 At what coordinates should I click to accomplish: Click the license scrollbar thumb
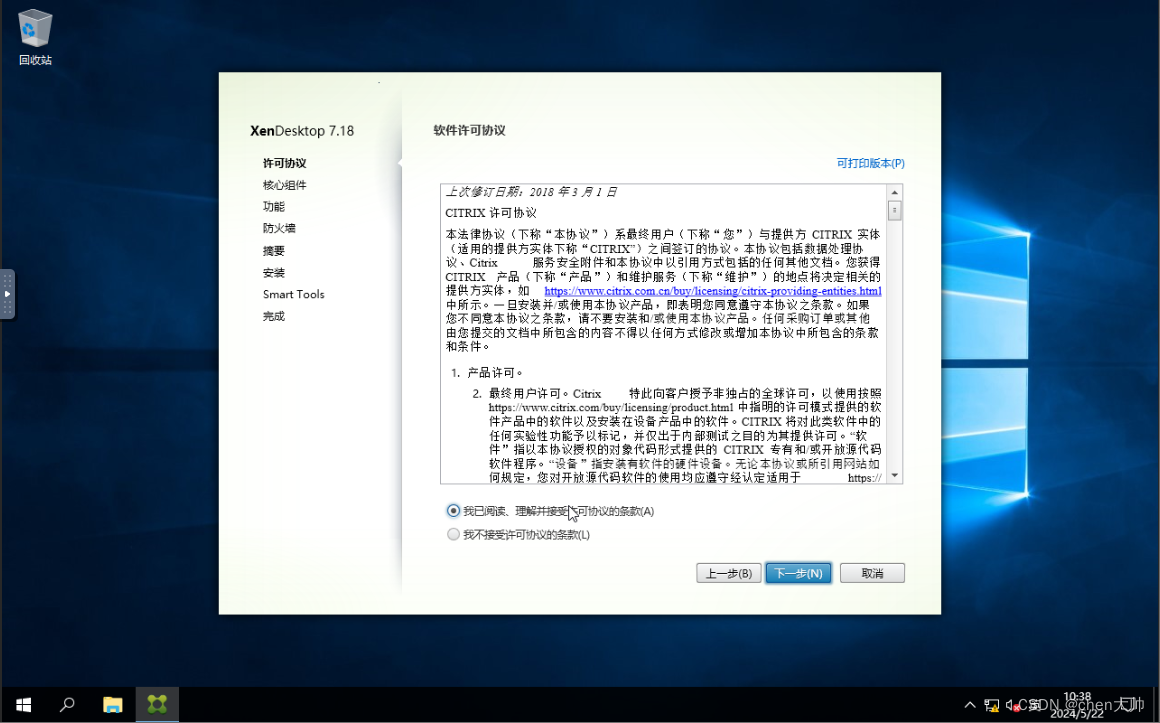pos(894,211)
